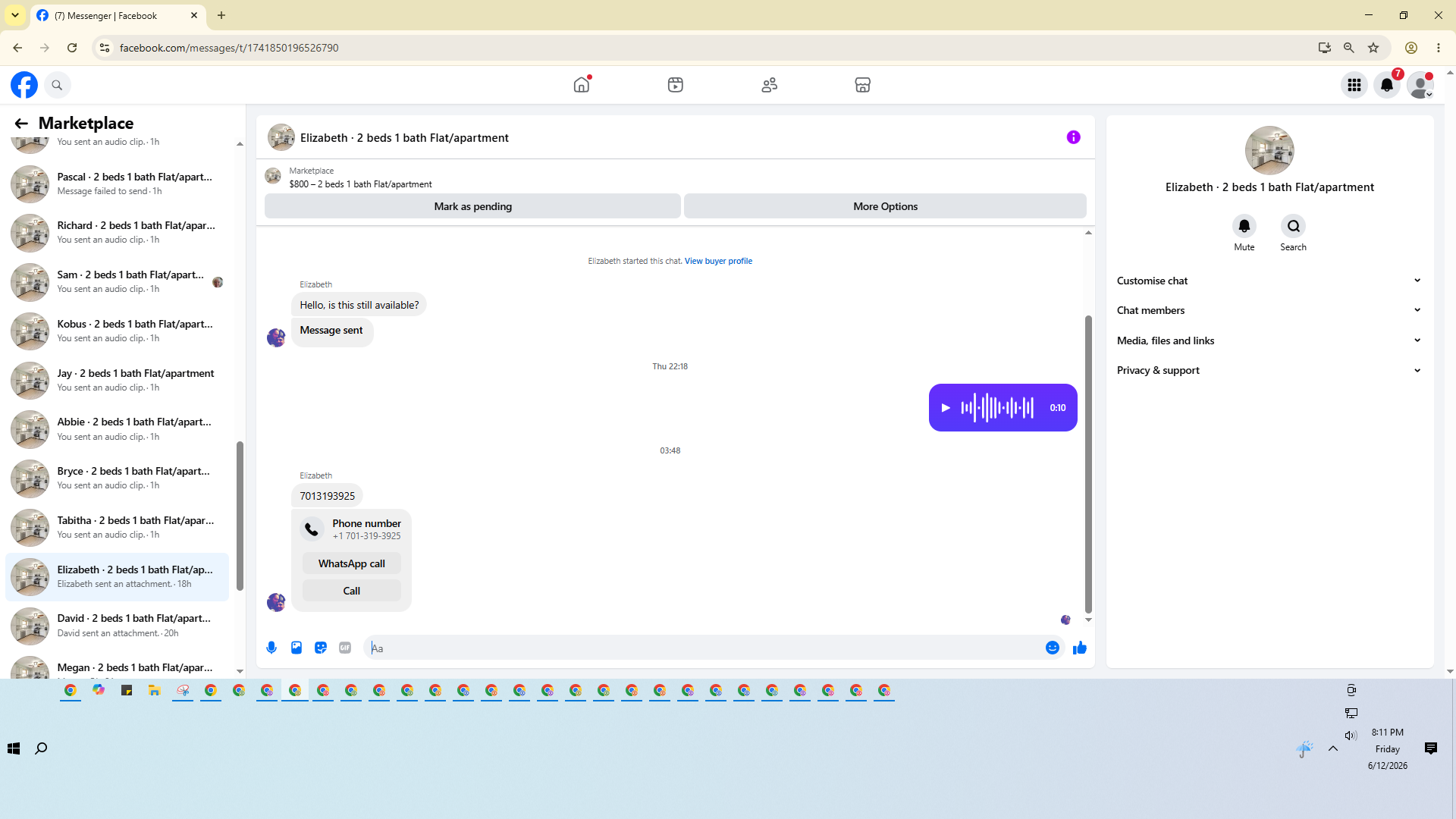Open the Facebook menu grid icon

click(1354, 85)
